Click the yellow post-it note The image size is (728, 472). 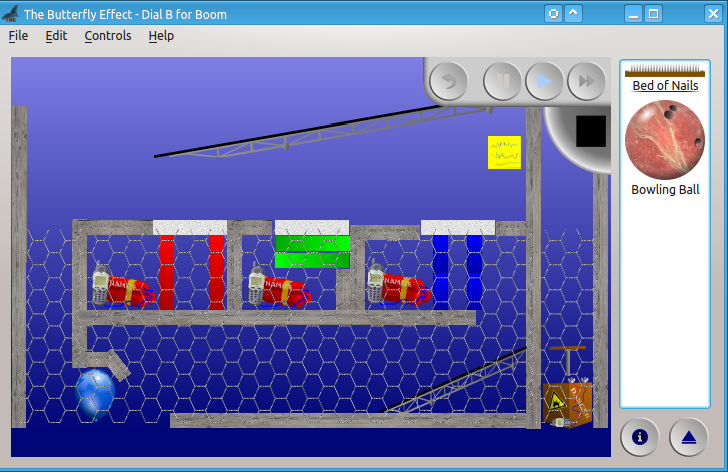[504, 153]
